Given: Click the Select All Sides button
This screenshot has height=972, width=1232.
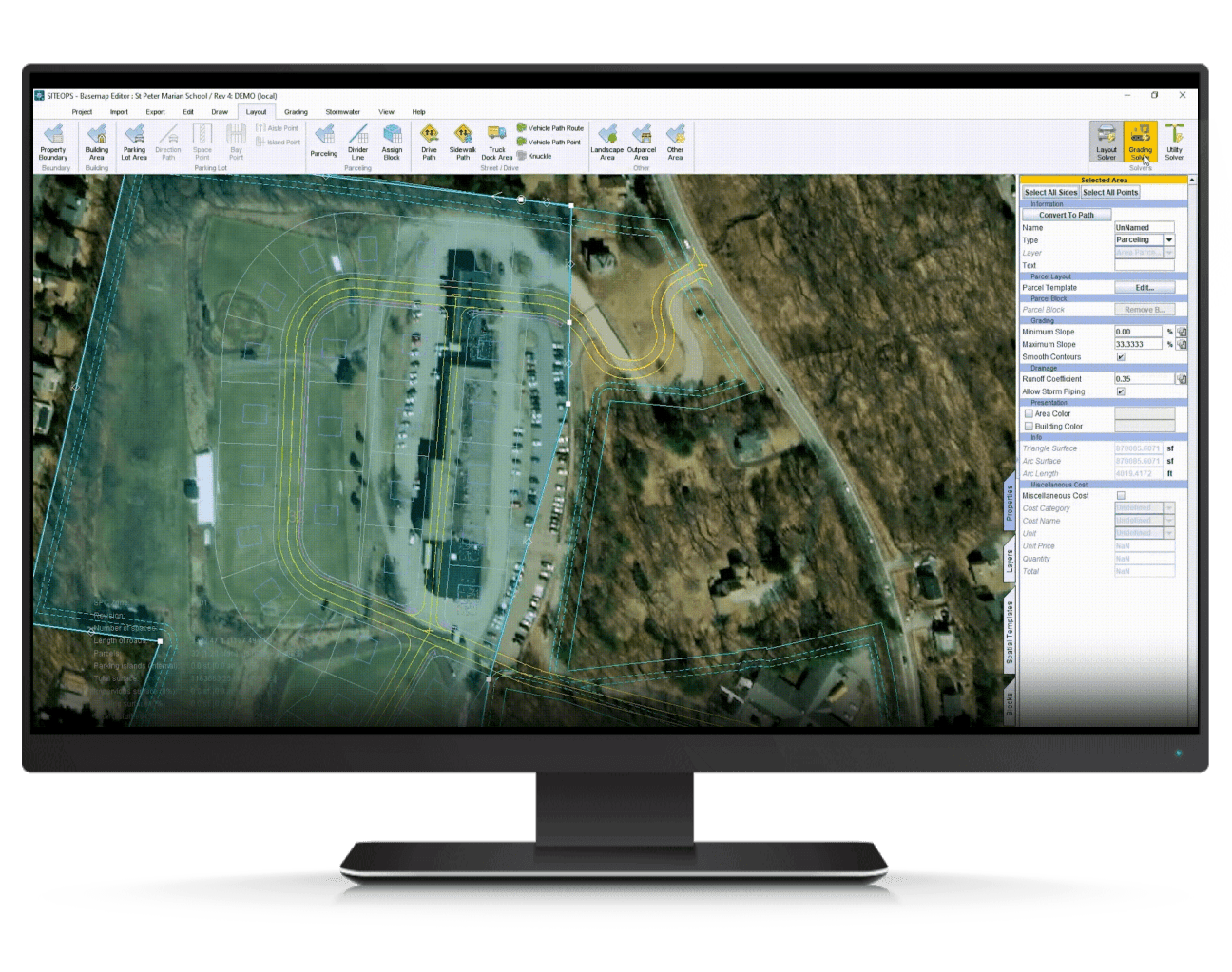Looking at the screenshot, I should 1050,193.
